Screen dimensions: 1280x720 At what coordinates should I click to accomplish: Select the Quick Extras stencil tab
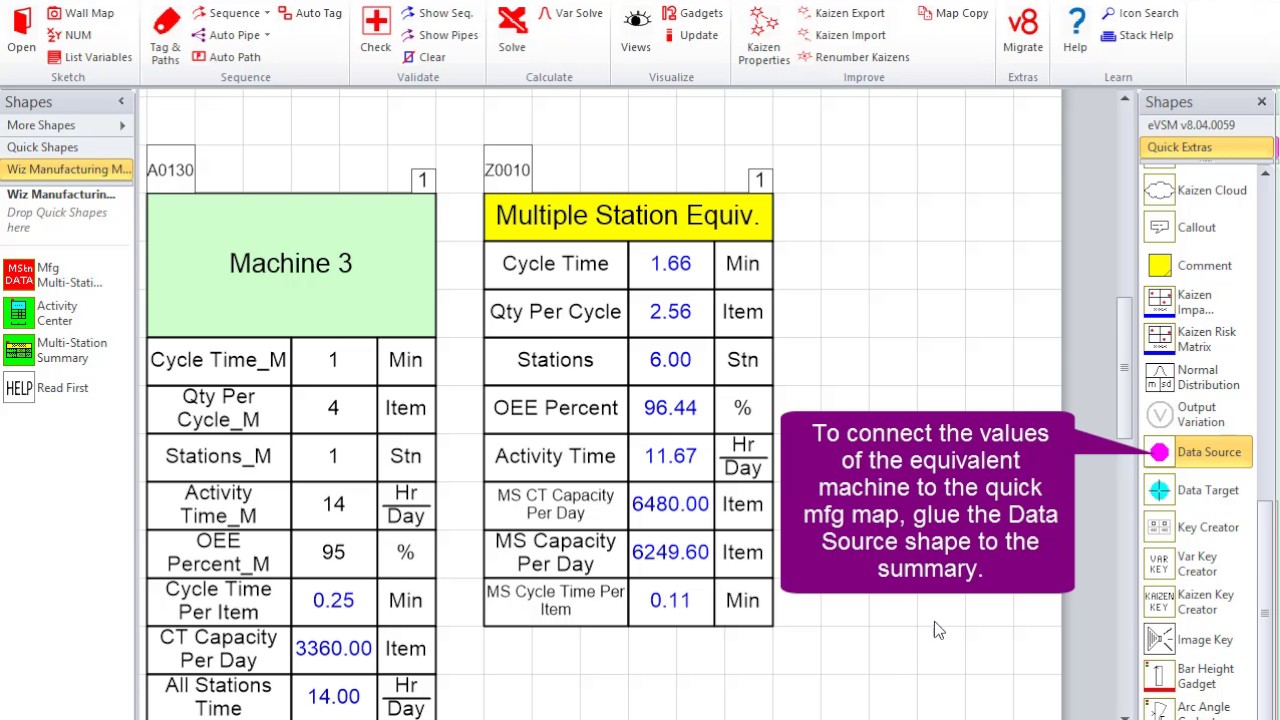coord(1206,147)
